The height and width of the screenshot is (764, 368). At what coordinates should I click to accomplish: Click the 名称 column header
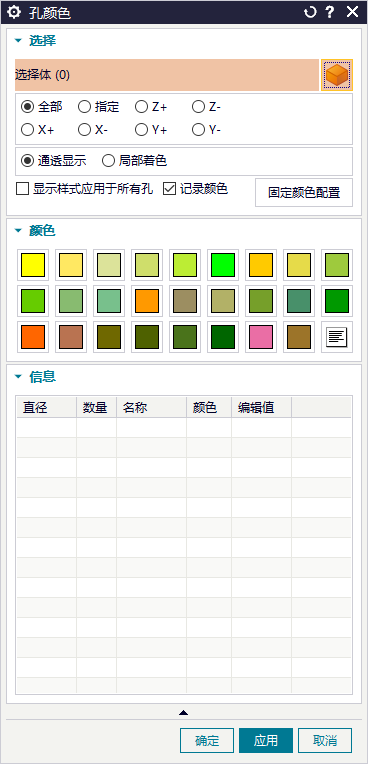(152, 408)
